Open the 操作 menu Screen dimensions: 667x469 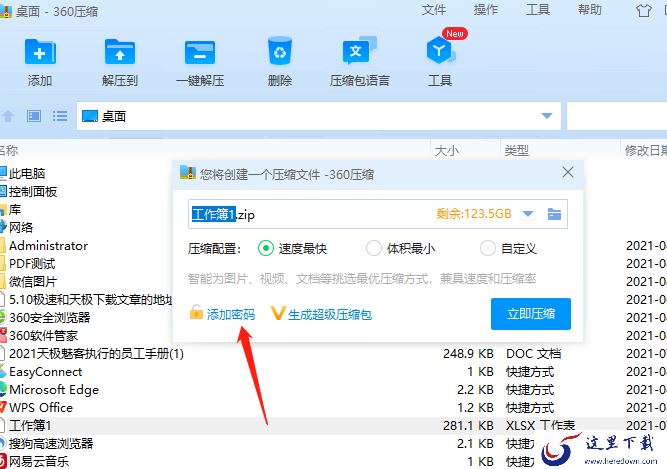(x=486, y=10)
